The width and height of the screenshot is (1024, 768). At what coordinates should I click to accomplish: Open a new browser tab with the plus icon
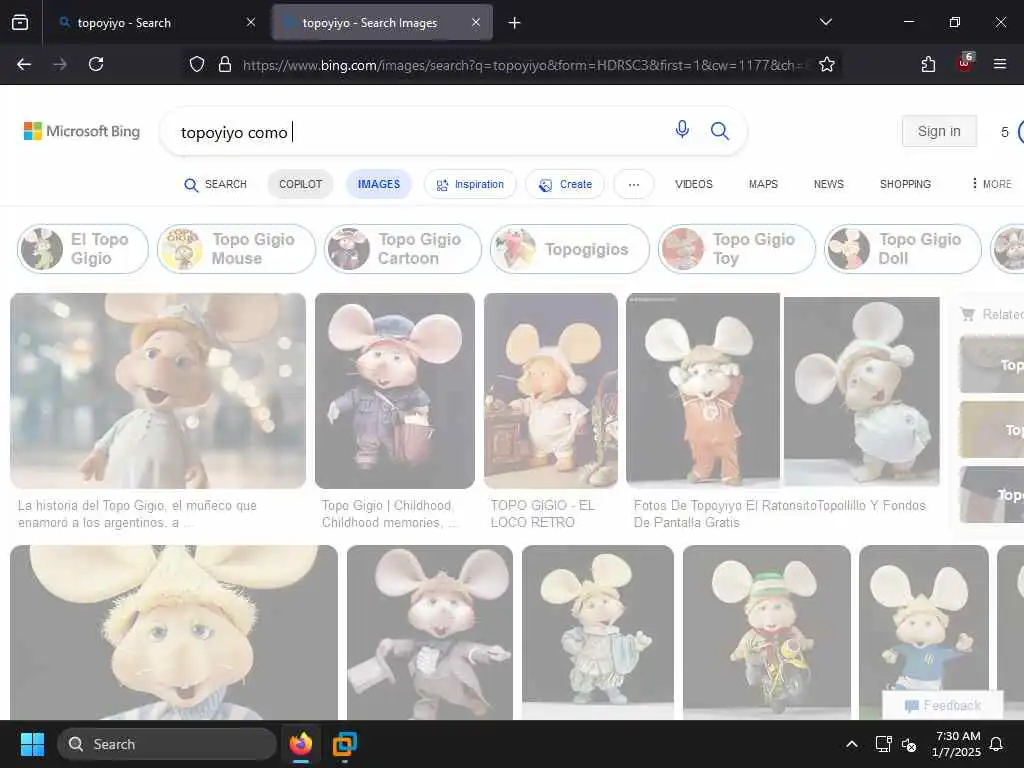(515, 23)
